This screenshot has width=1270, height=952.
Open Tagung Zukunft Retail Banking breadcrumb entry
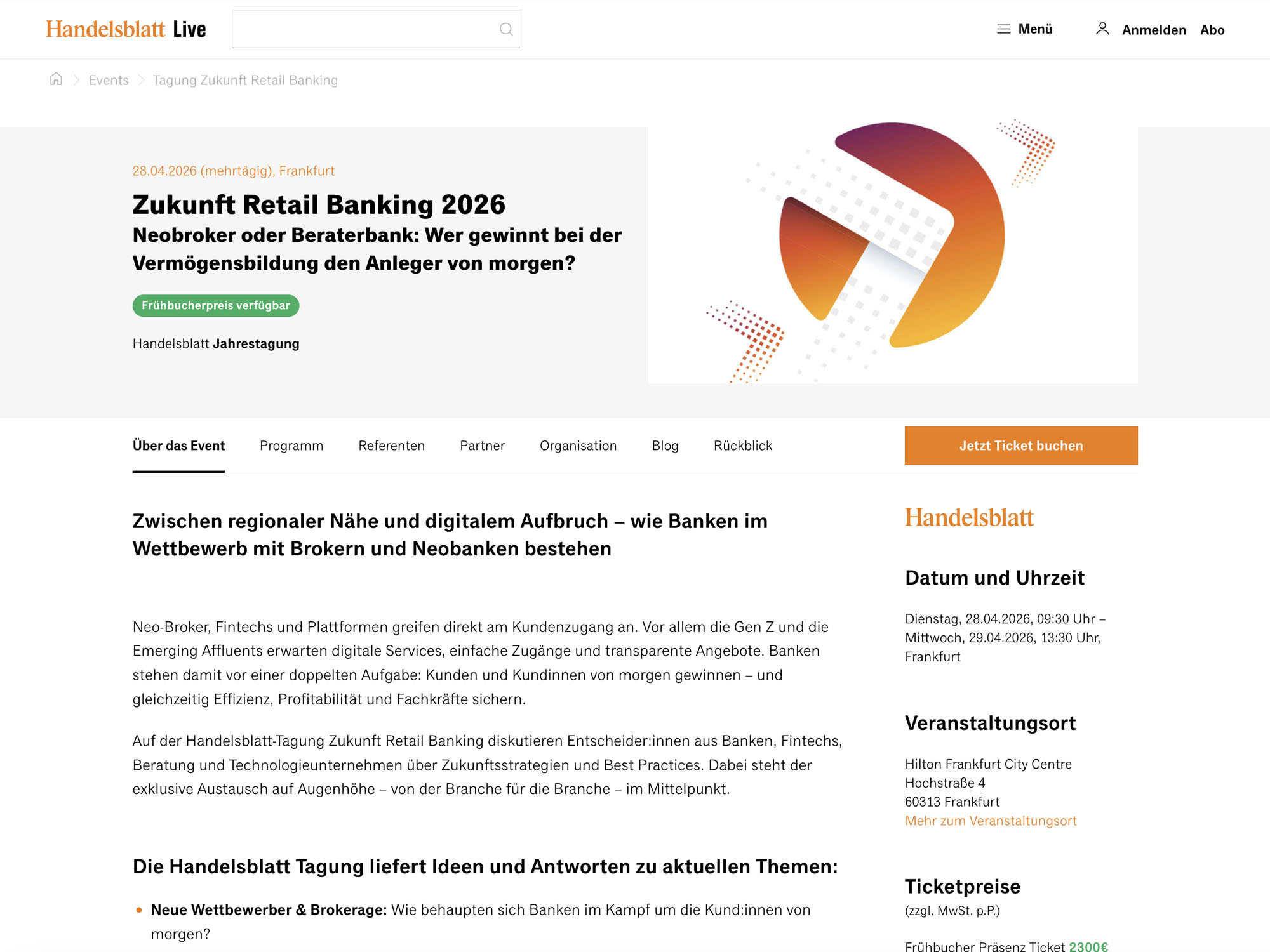pos(245,79)
